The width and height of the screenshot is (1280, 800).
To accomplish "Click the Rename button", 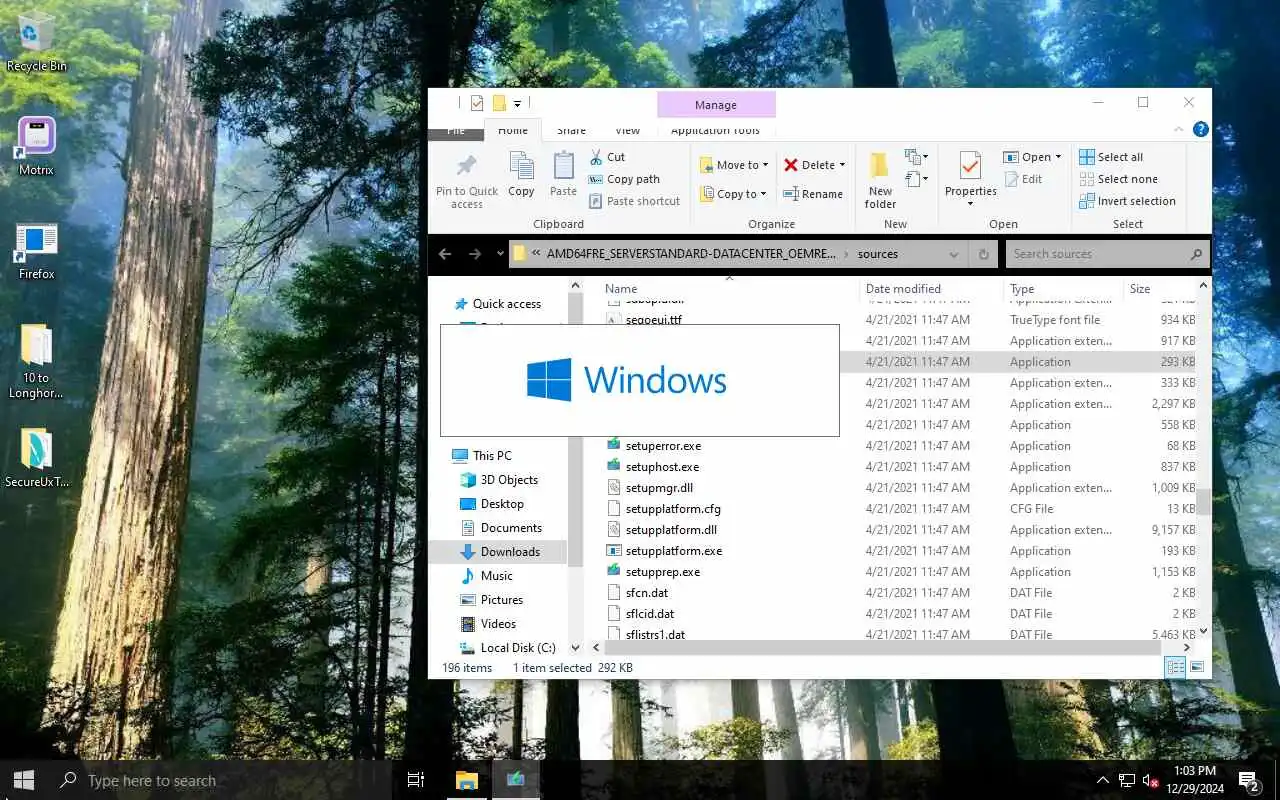I will (x=813, y=194).
